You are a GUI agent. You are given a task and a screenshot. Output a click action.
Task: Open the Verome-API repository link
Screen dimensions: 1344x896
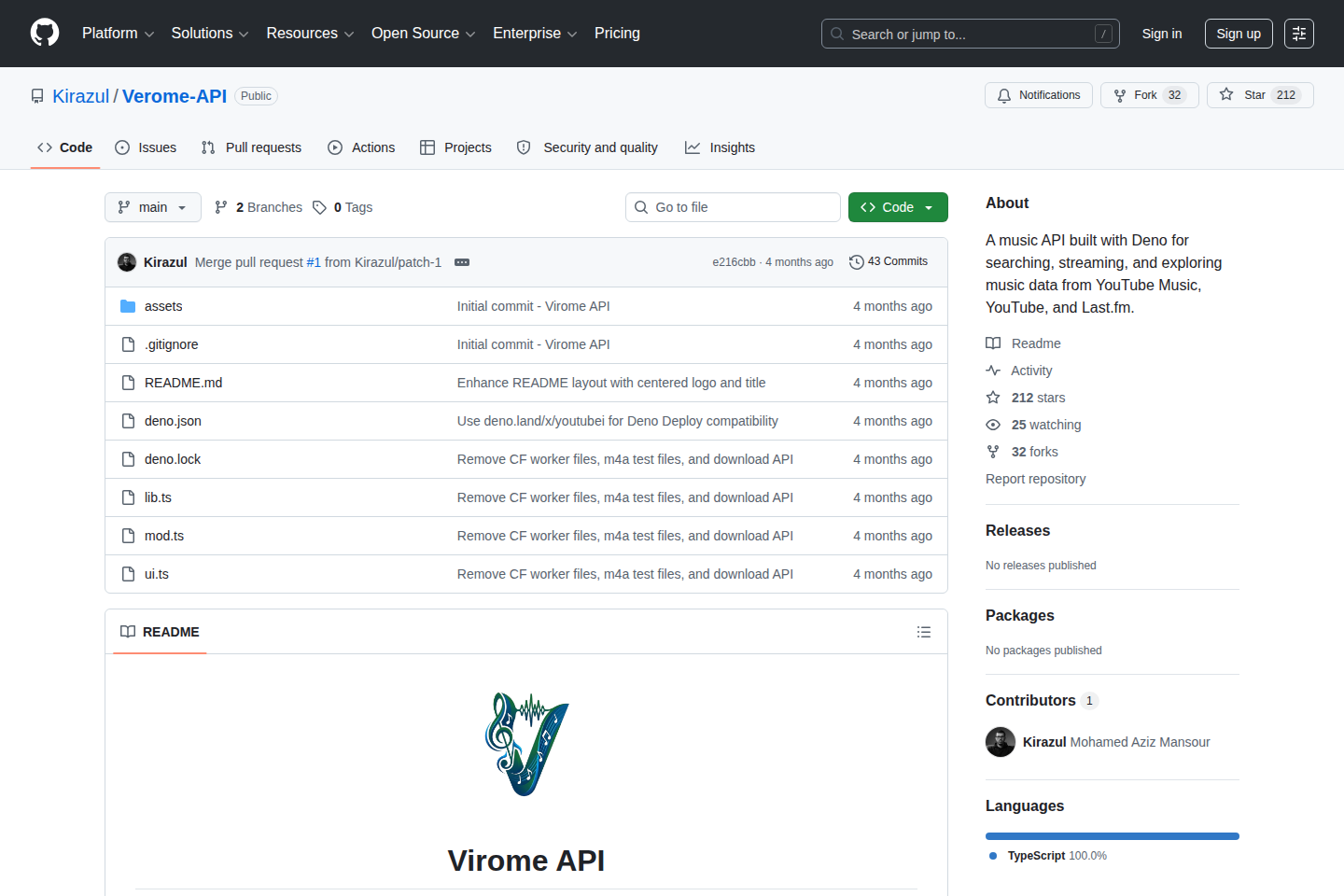click(x=175, y=96)
